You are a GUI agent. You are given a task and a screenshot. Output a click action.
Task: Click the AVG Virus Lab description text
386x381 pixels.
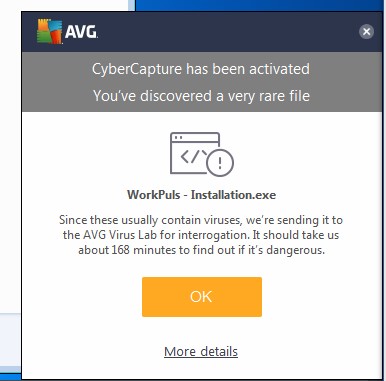coord(201,235)
